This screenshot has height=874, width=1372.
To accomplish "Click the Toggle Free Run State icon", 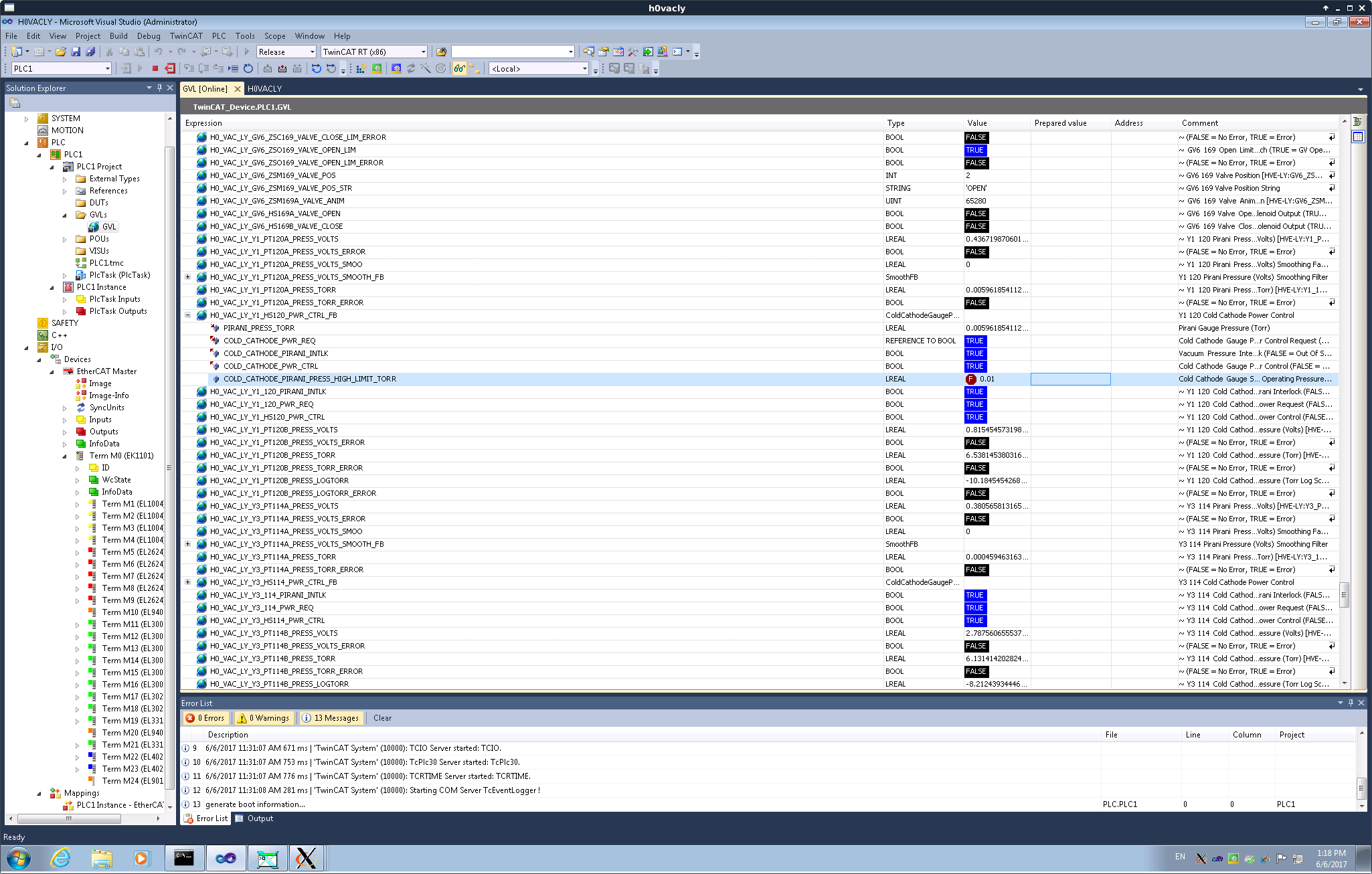I will (440, 68).
